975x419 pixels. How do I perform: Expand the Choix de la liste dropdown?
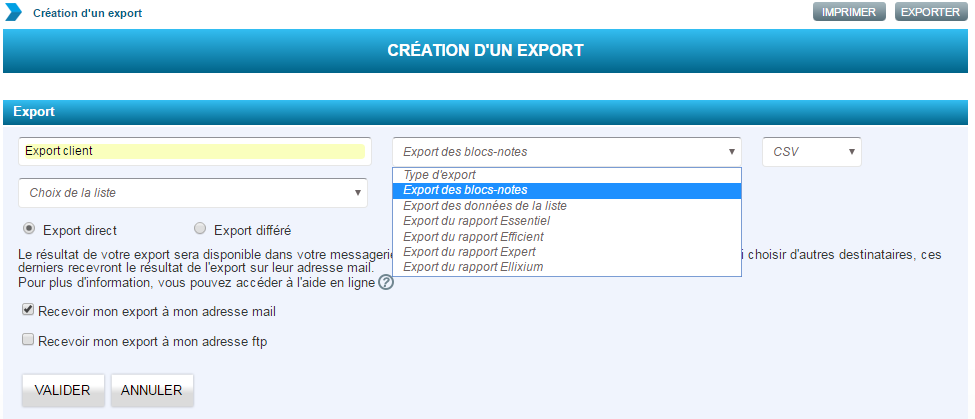pyautogui.click(x=193, y=193)
